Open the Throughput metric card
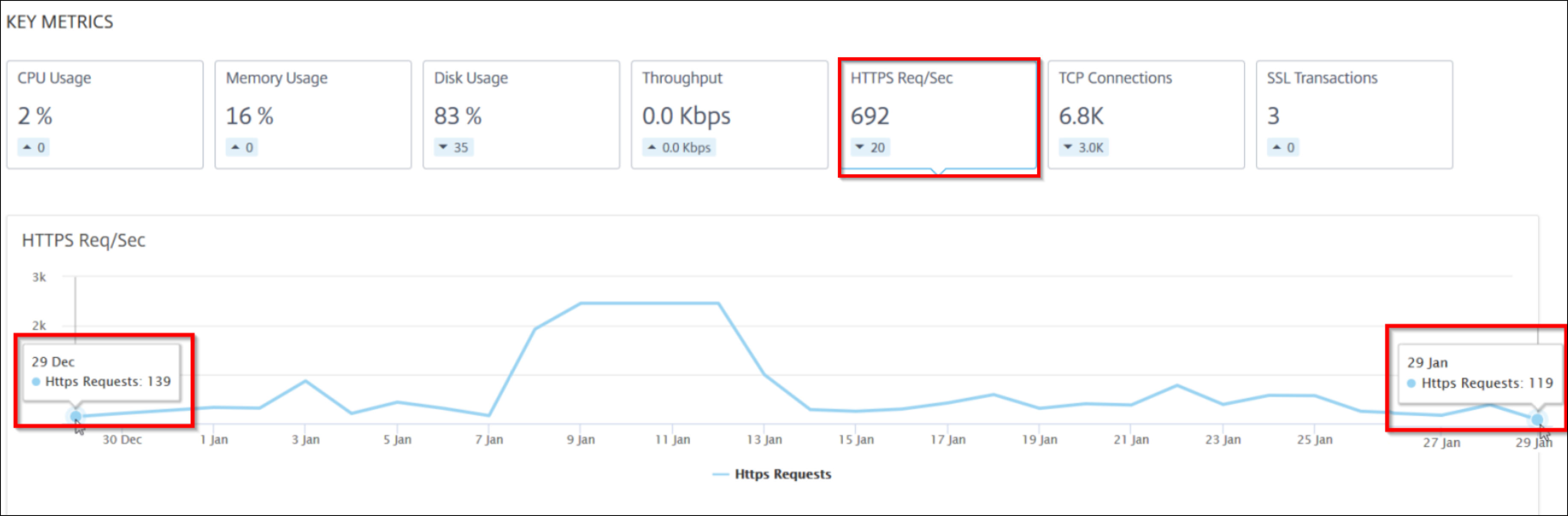 [x=729, y=114]
